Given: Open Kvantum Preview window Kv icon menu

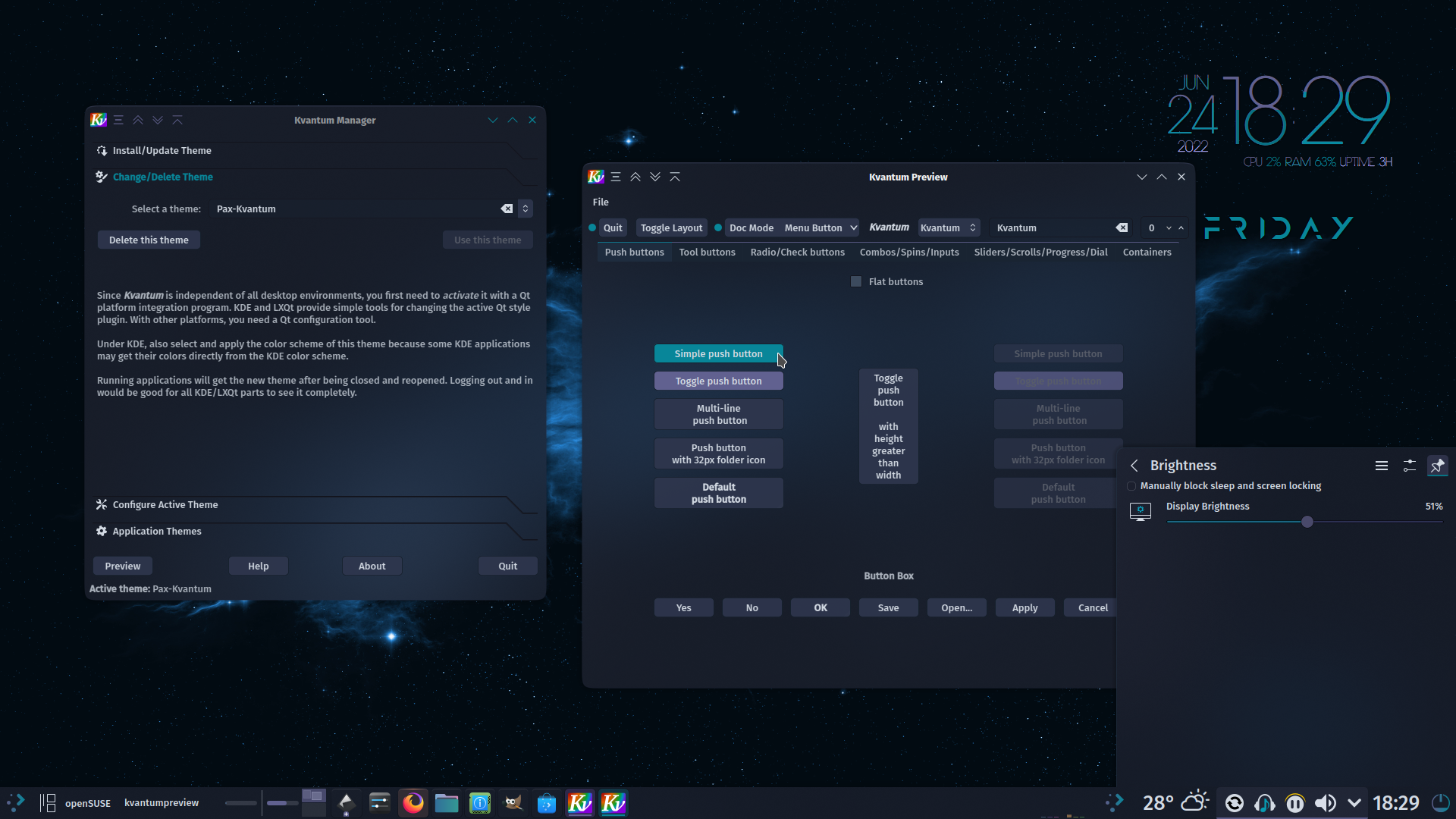Looking at the screenshot, I should coord(596,177).
